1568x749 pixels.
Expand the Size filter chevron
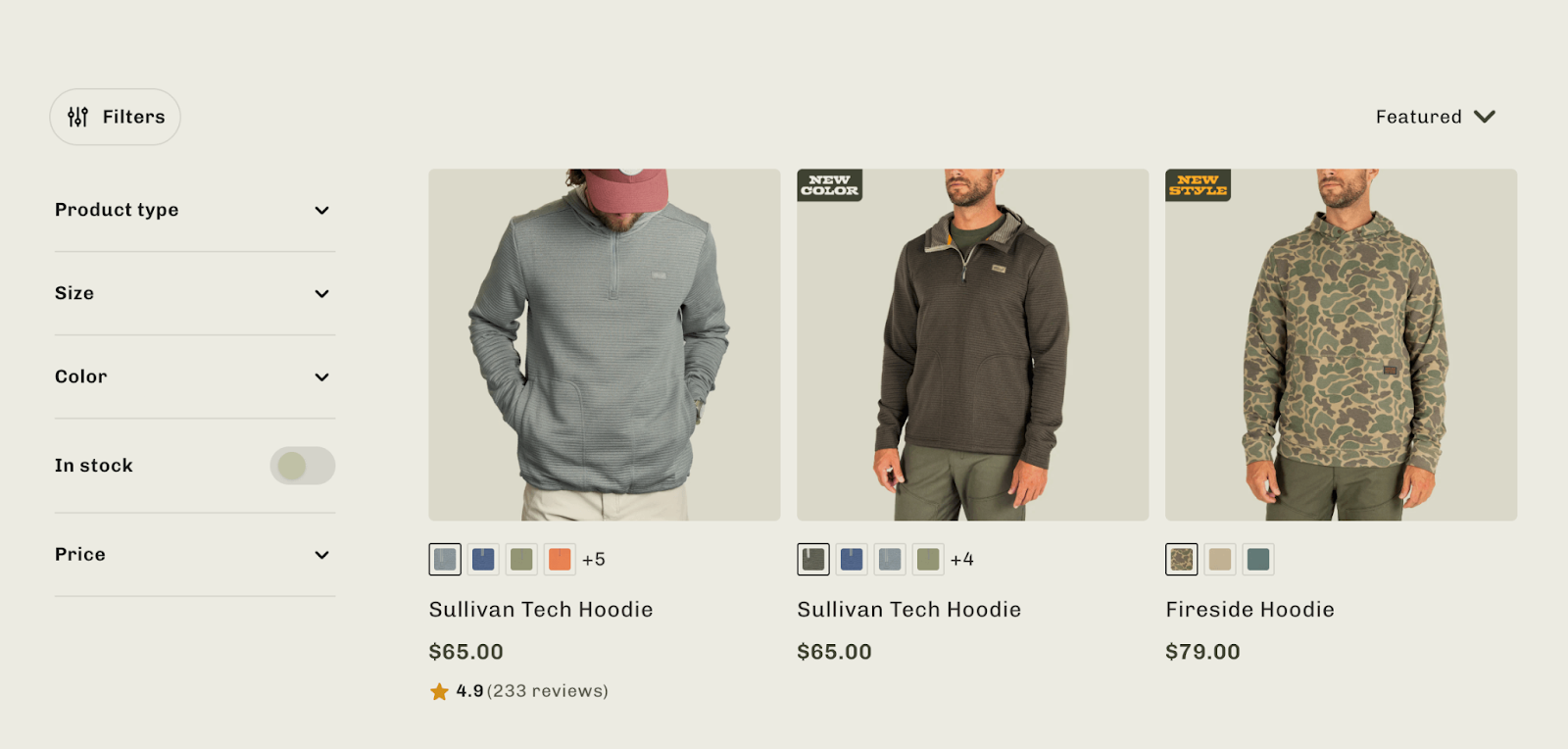coord(321,294)
